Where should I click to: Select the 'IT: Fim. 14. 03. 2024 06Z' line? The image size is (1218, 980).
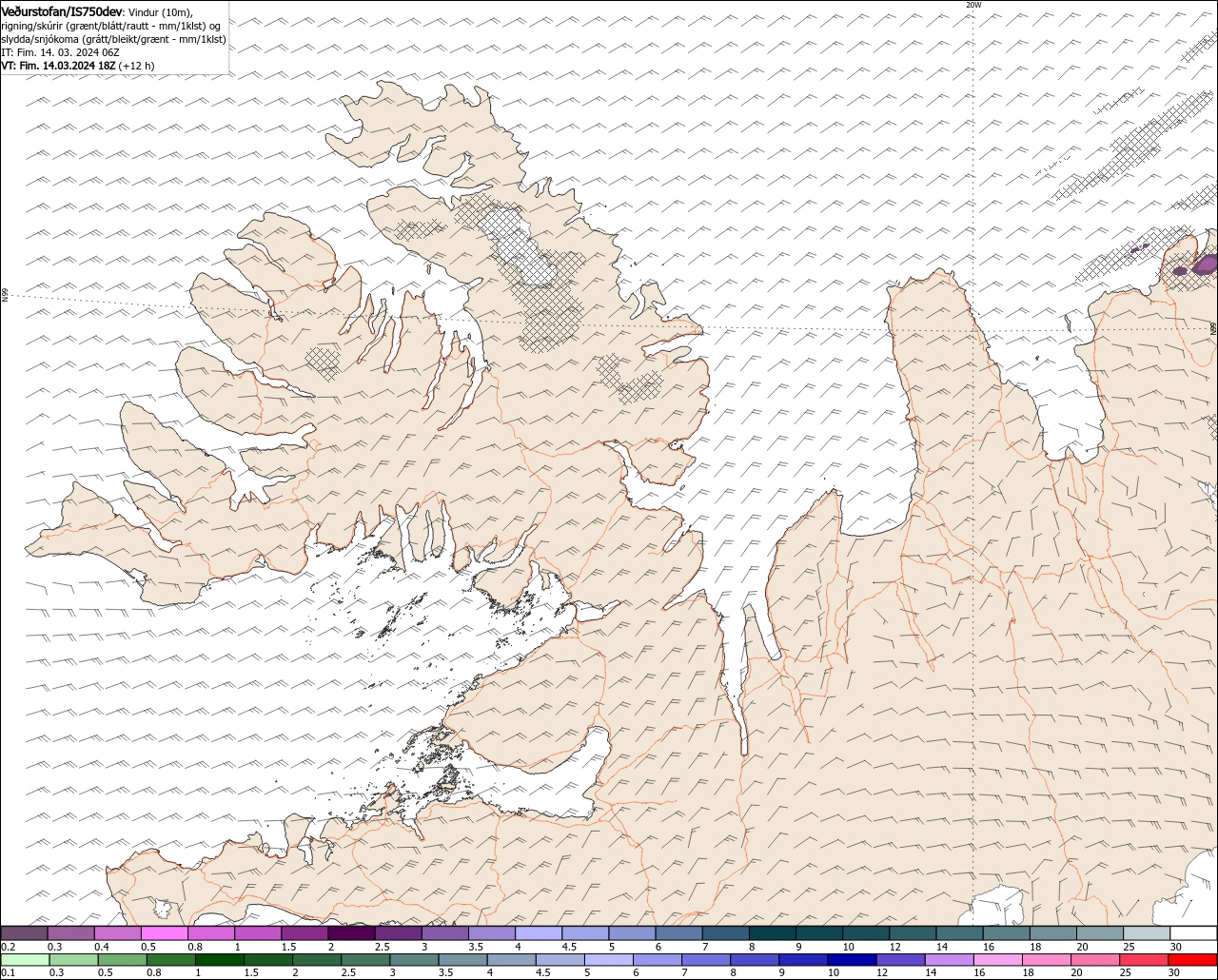pyautogui.click(x=60, y=52)
